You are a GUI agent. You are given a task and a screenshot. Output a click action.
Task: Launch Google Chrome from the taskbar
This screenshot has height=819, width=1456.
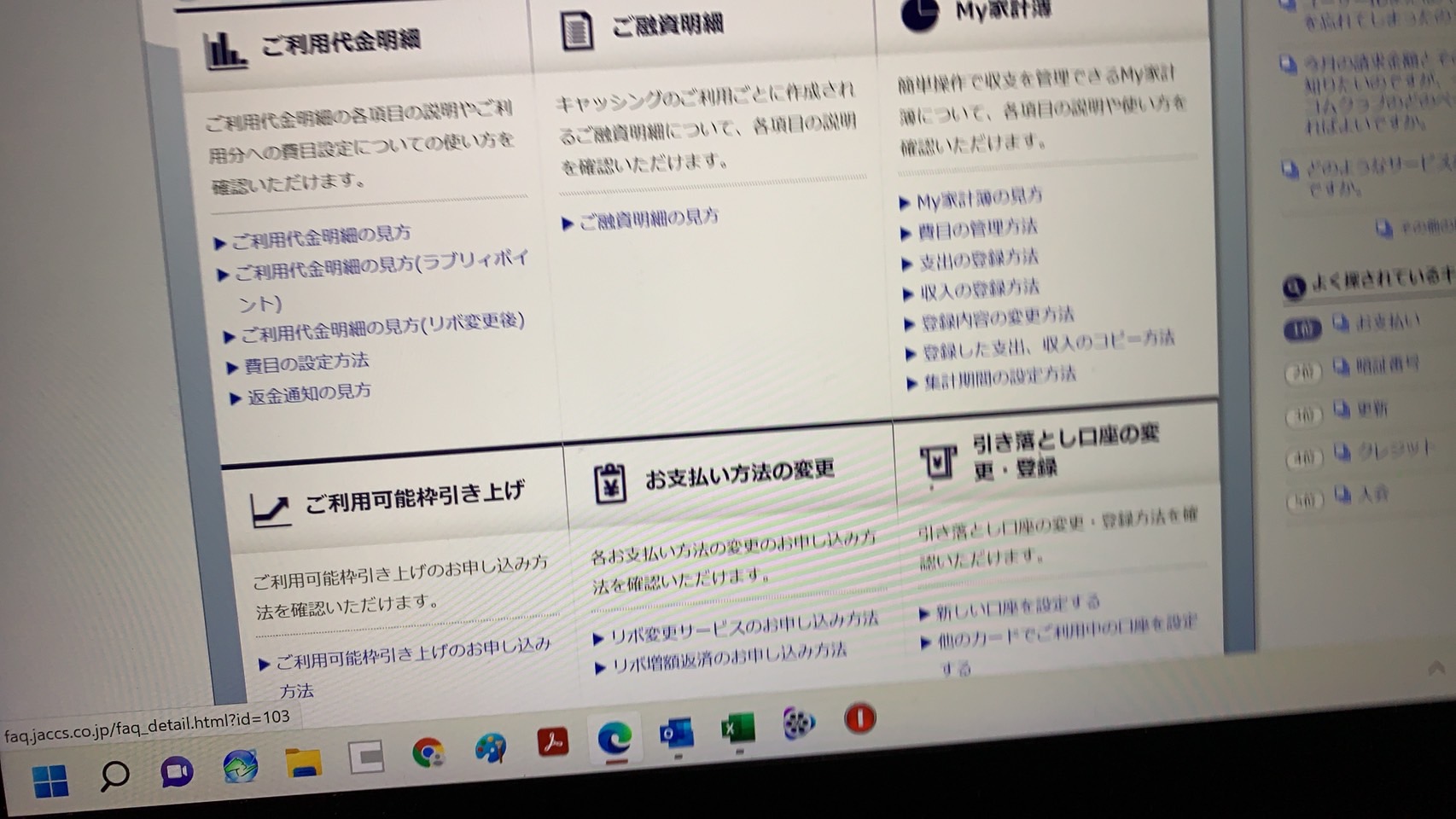click(x=428, y=752)
